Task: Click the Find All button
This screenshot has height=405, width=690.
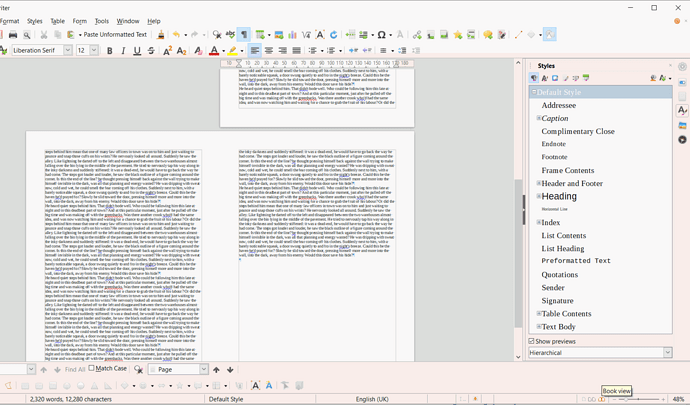Action: tap(75, 369)
